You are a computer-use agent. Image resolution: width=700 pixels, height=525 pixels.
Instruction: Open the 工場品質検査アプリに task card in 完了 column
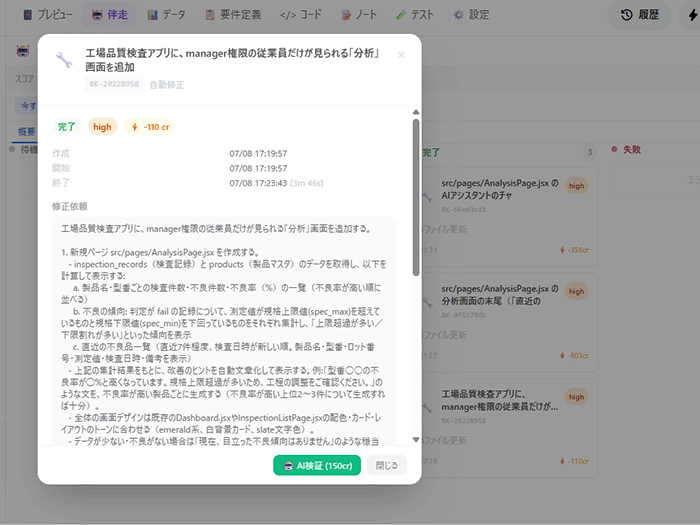[508, 428]
